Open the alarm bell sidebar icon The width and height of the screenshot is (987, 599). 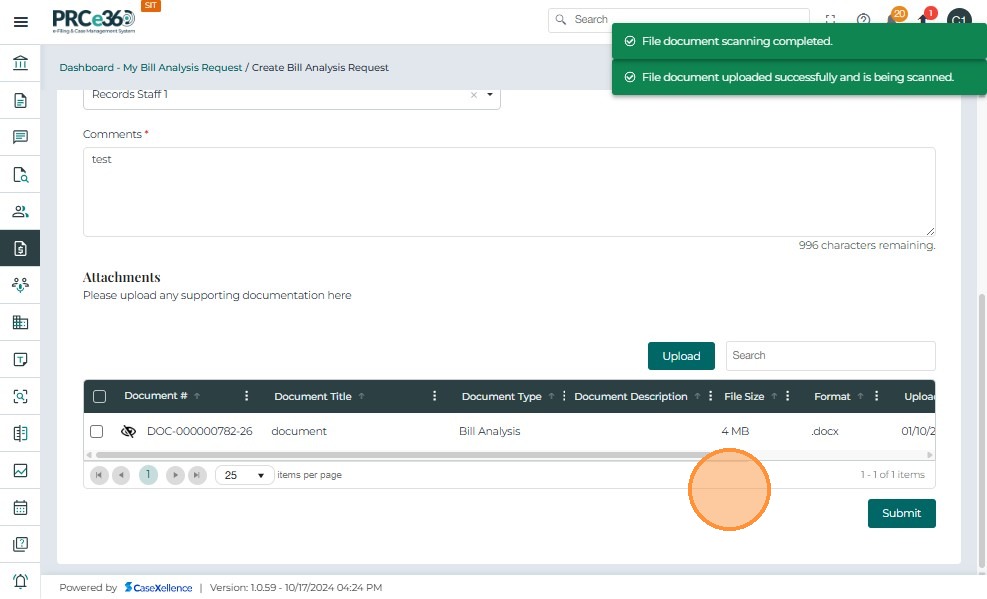(x=20, y=581)
